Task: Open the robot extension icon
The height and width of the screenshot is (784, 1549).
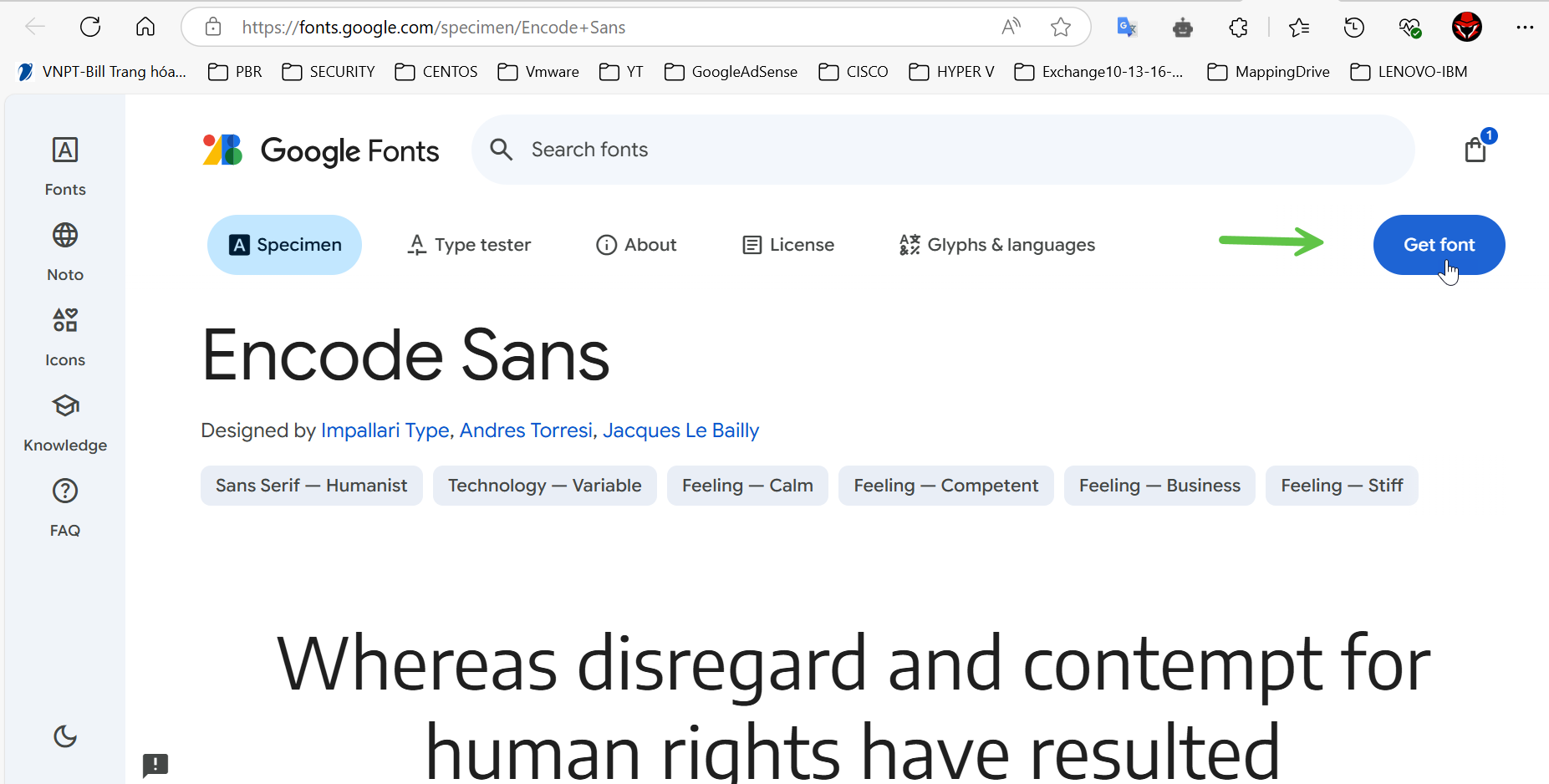Action: pos(1182,28)
